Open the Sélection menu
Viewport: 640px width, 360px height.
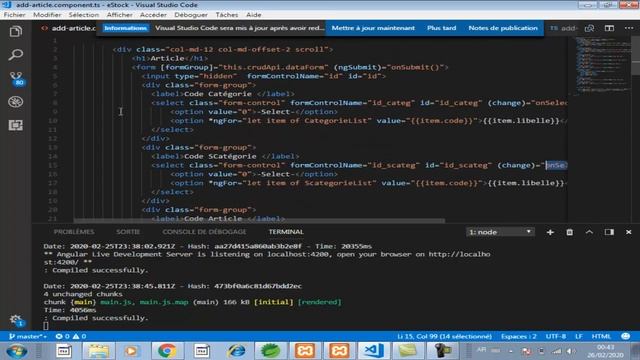[84, 15]
